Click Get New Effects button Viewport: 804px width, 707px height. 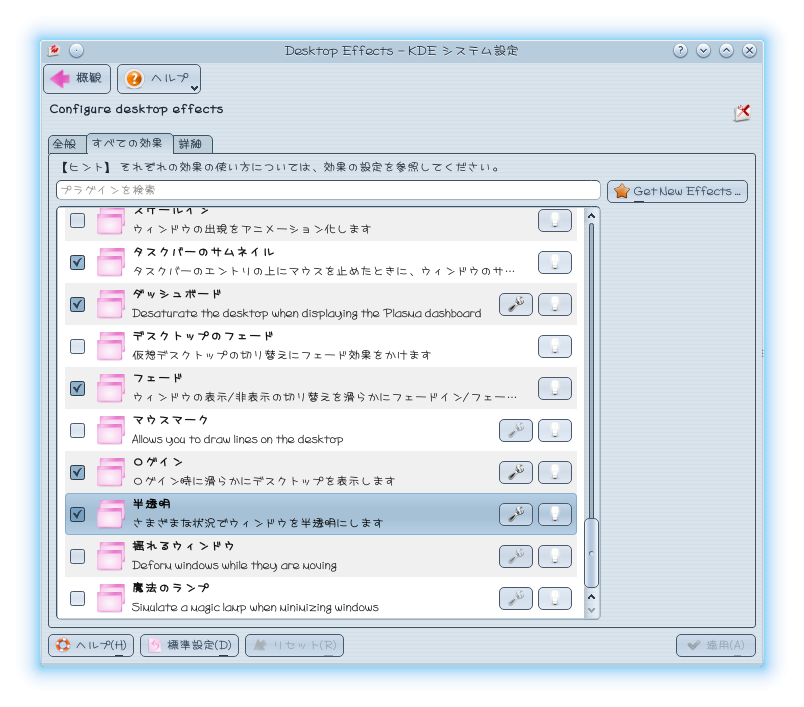click(677, 191)
